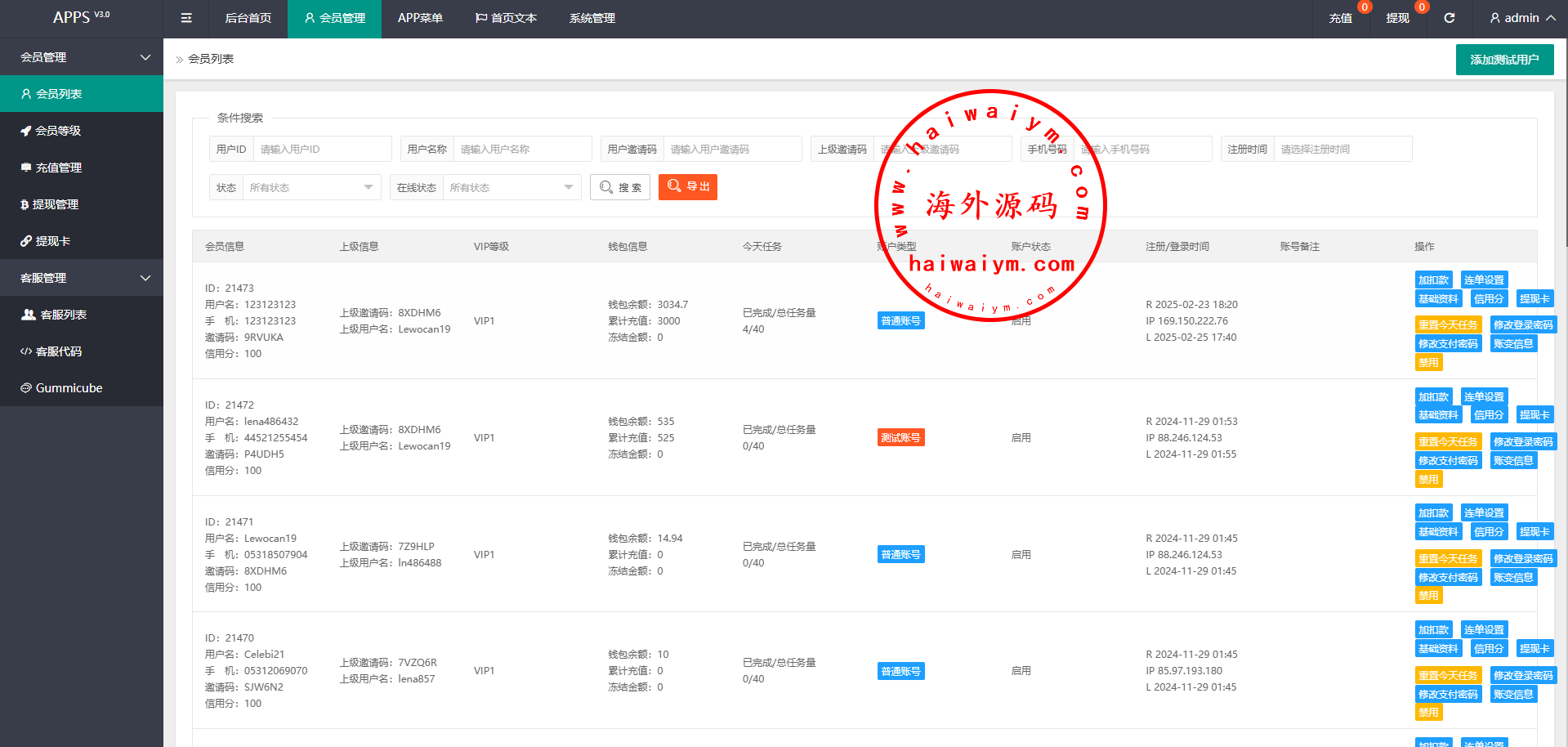This screenshot has height=747, width=1568.
Task: Click the 禁用 button for user 21473
Action: click(1428, 363)
